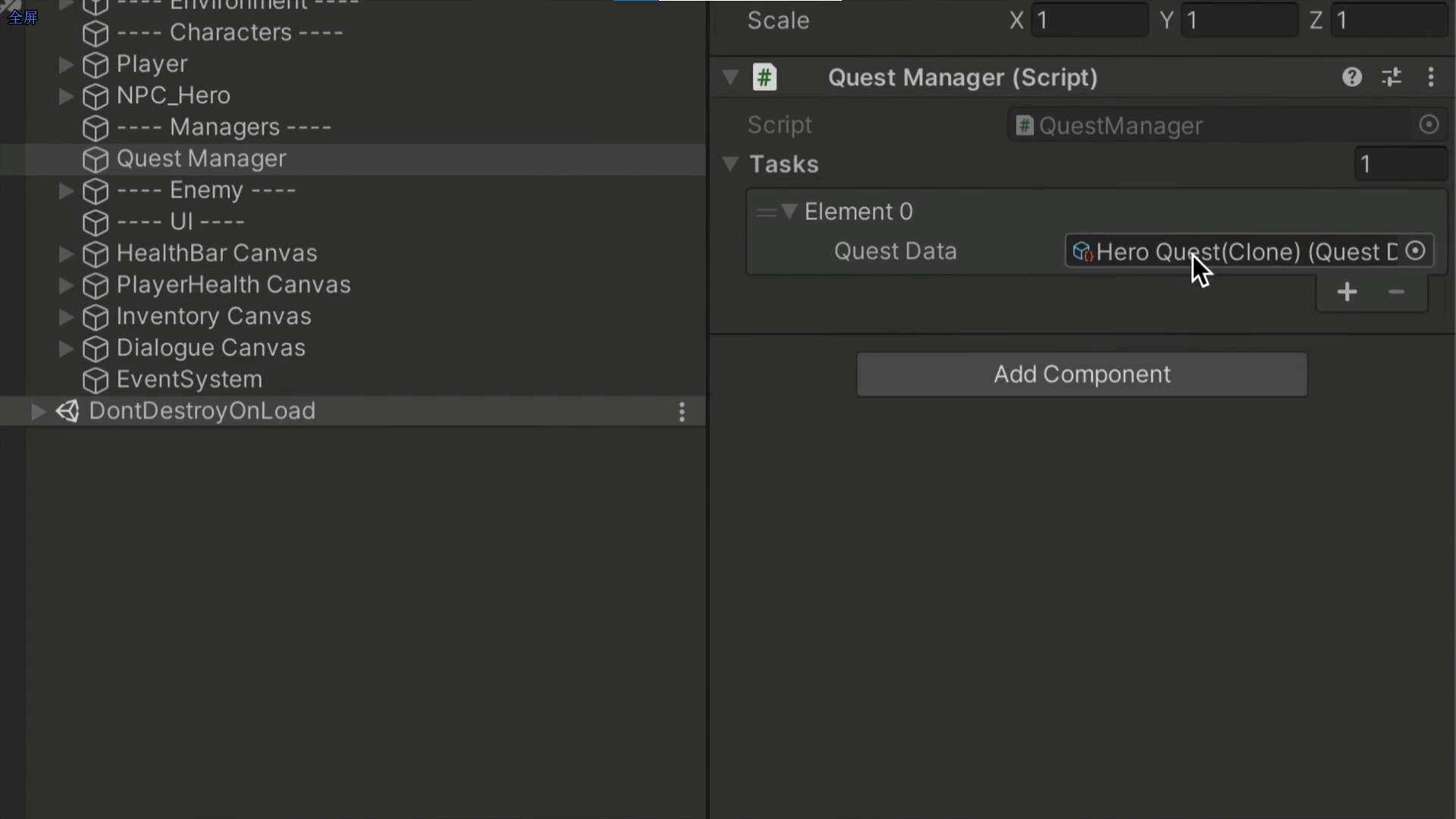Viewport: 1456px width, 819px height.
Task: Select EventSystem object in hierarchy
Action: tap(189, 379)
